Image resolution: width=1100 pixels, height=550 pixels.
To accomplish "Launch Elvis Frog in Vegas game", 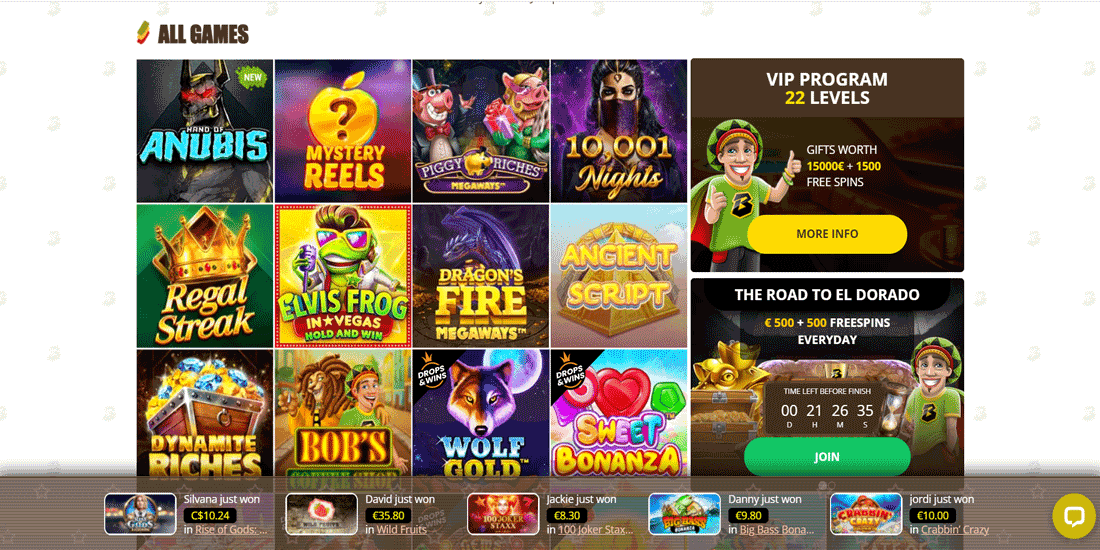I will (x=343, y=276).
